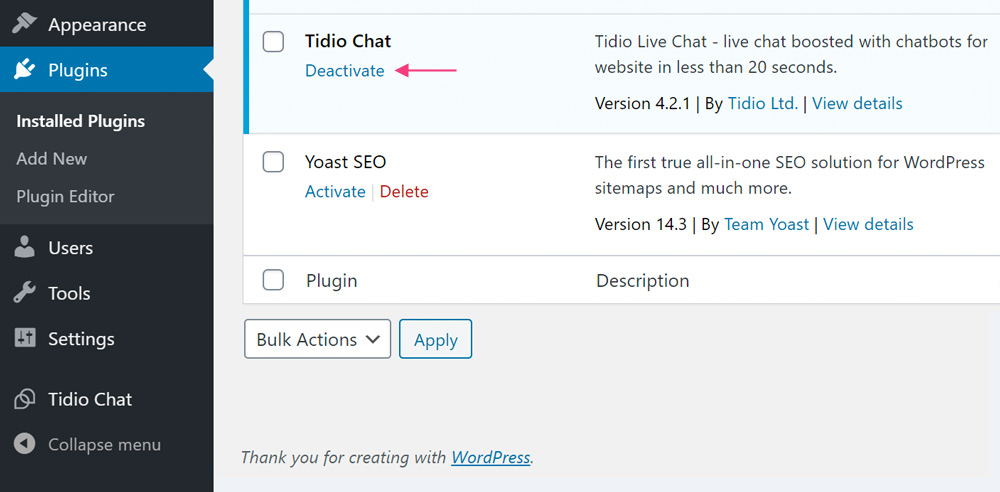Click the Apply button

tap(436, 339)
